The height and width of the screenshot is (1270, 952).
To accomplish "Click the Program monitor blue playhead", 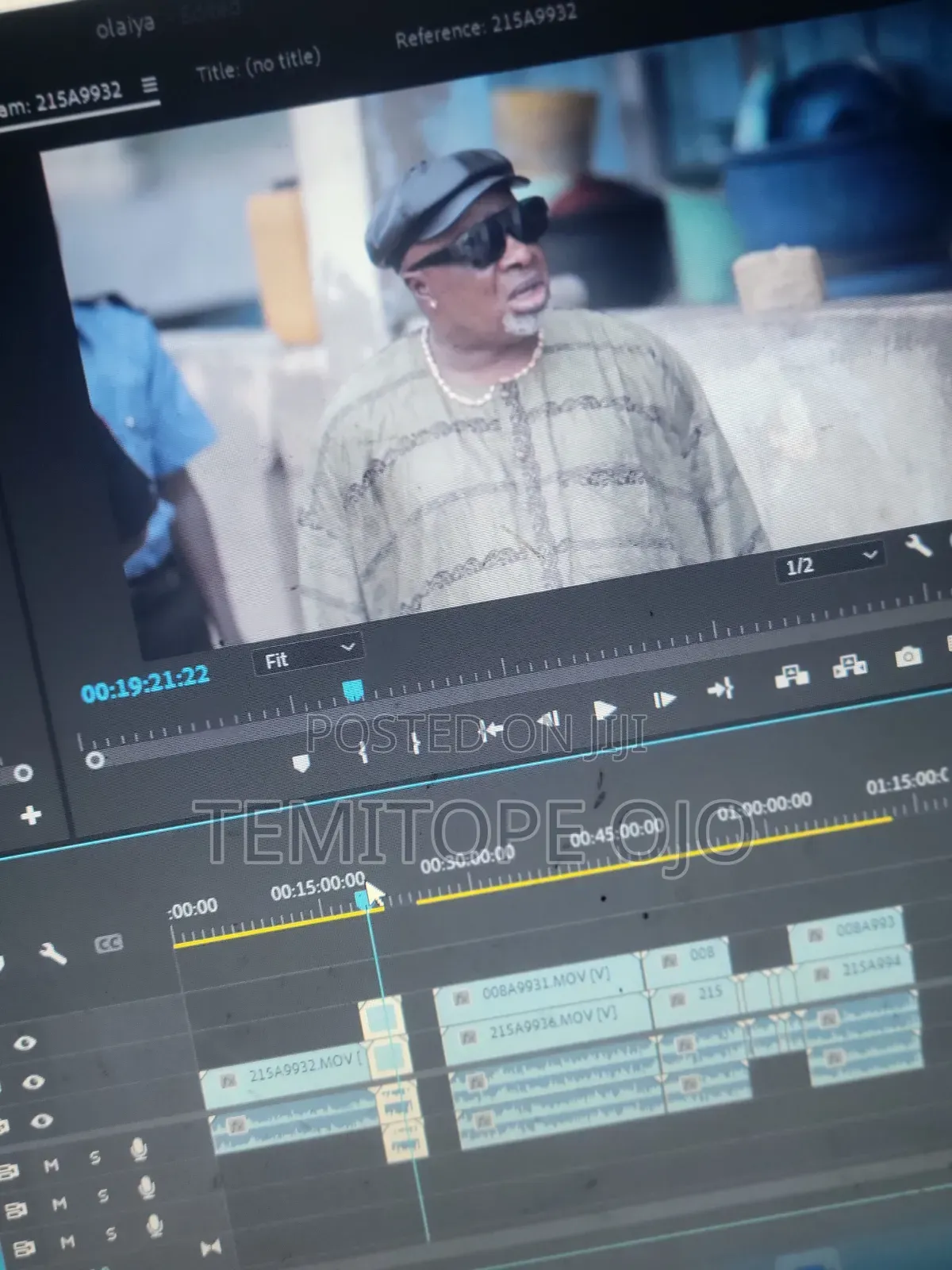I will tap(353, 691).
